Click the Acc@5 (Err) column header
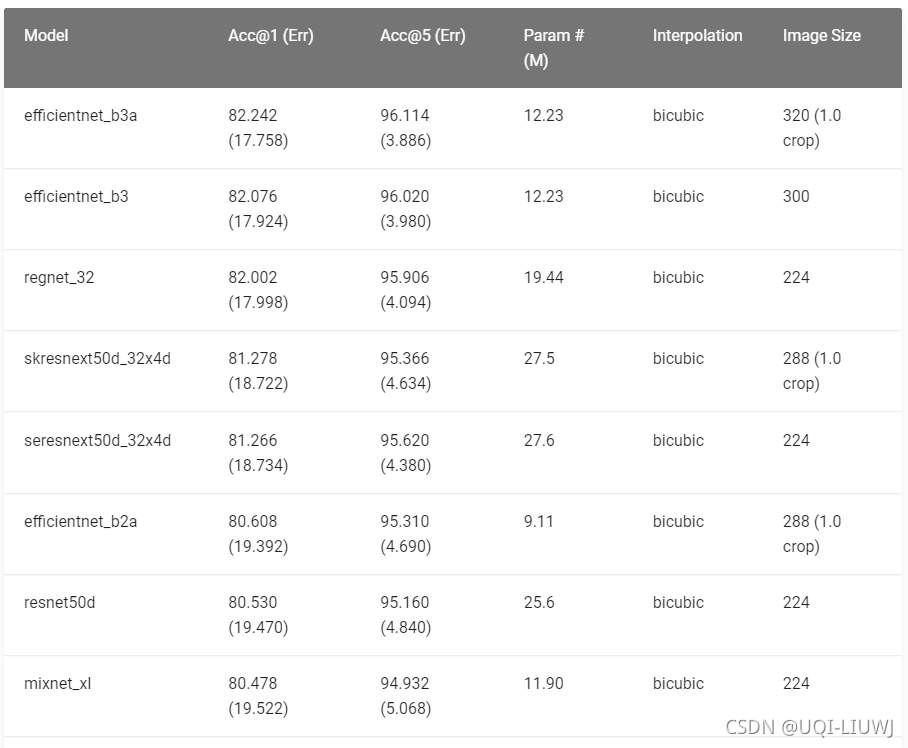Image resolution: width=908 pixels, height=748 pixels. coord(423,35)
